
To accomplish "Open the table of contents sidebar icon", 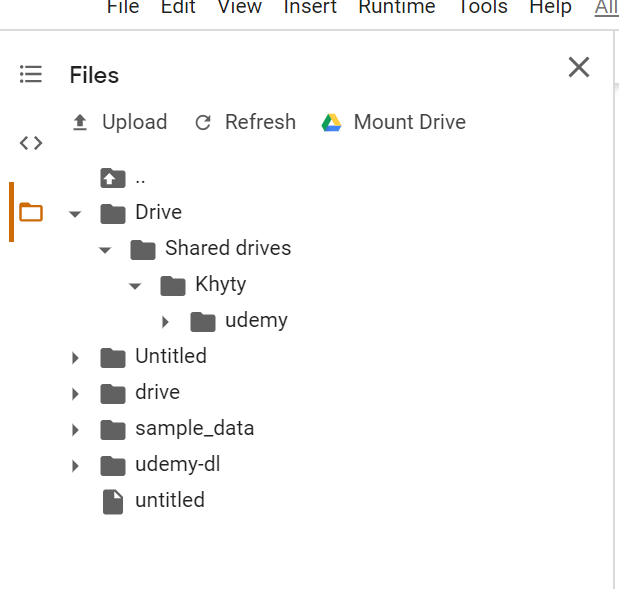I will click(x=31, y=74).
